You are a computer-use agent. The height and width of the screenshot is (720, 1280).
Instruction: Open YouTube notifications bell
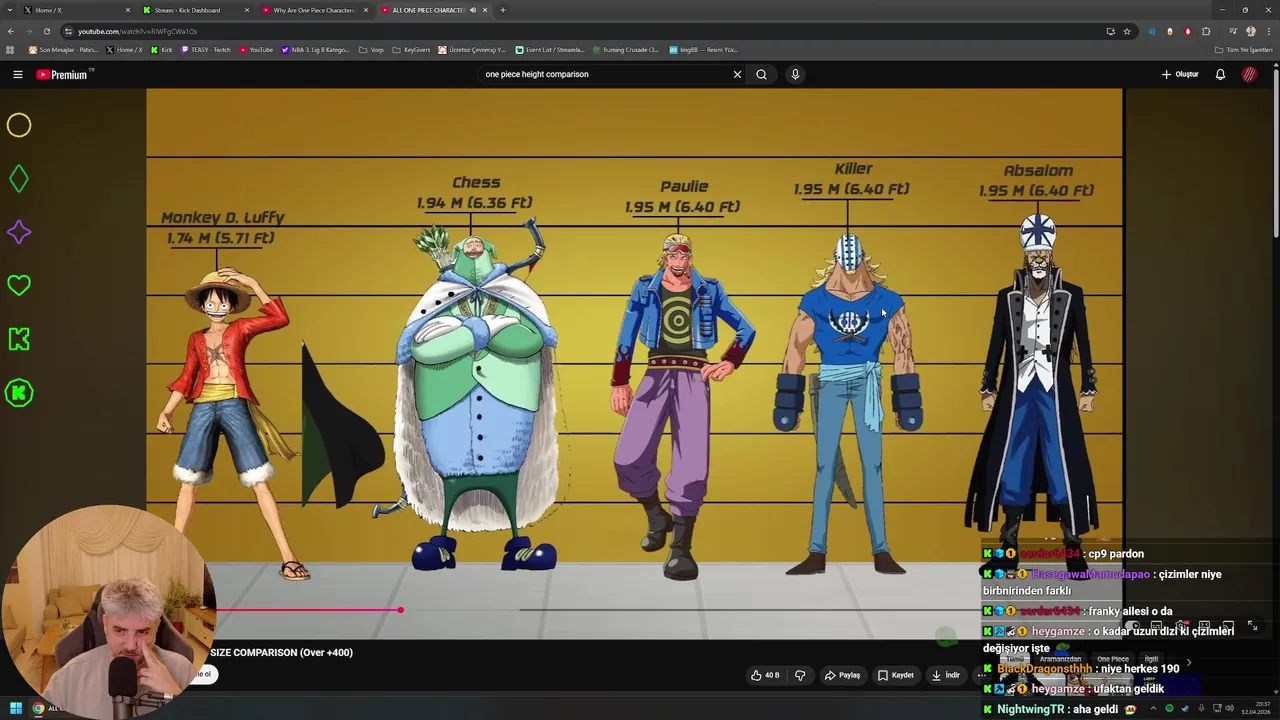[1220, 74]
